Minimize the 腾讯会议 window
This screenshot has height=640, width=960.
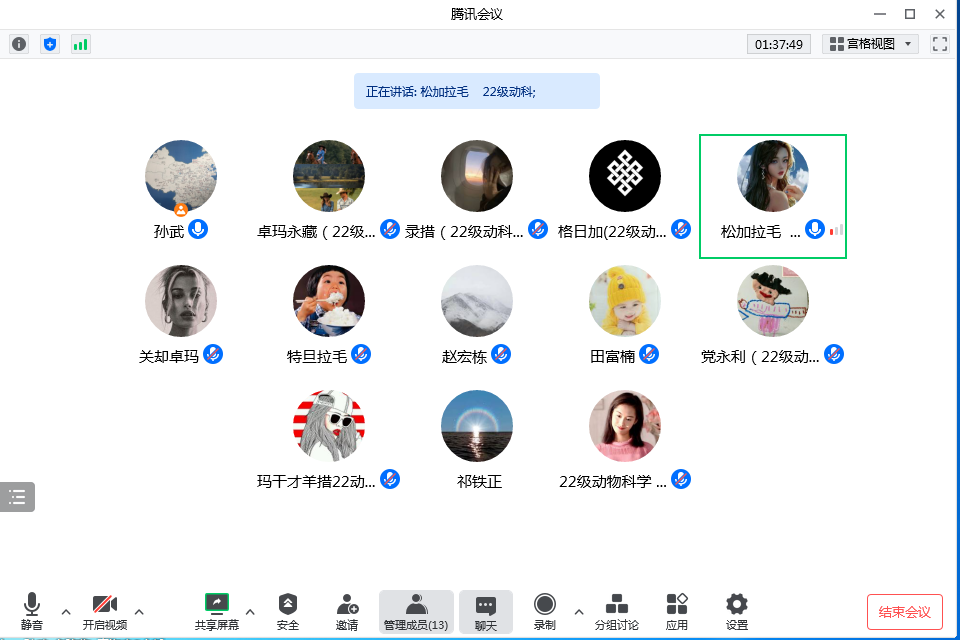tap(880, 14)
